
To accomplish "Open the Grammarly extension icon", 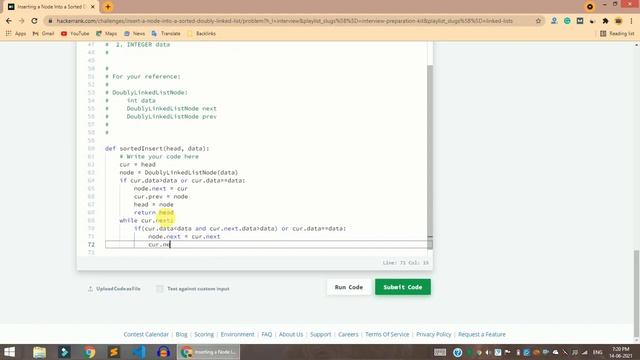I will pyautogui.click(x=567, y=21).
